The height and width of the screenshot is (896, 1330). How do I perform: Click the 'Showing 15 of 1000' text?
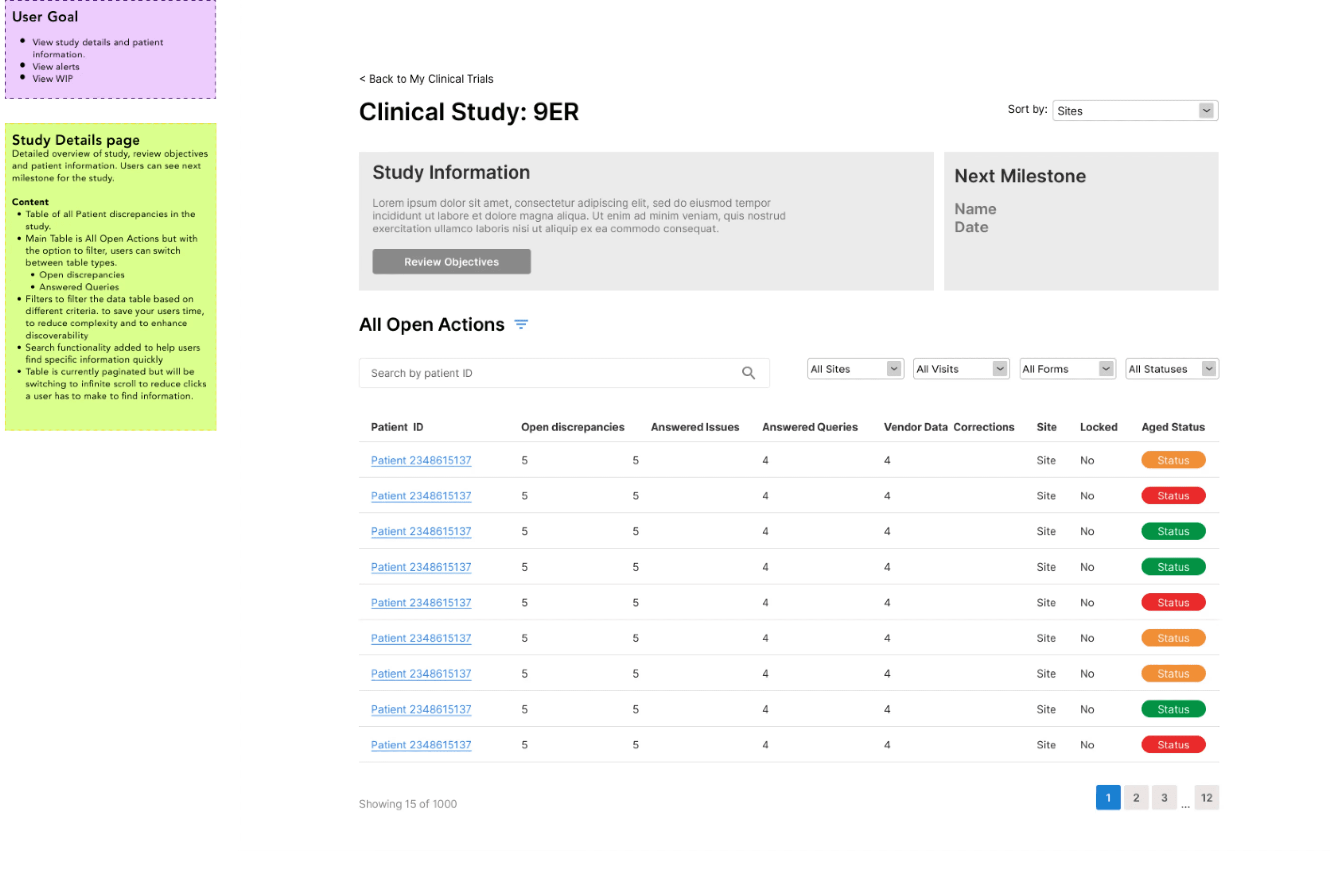[408, 804]
